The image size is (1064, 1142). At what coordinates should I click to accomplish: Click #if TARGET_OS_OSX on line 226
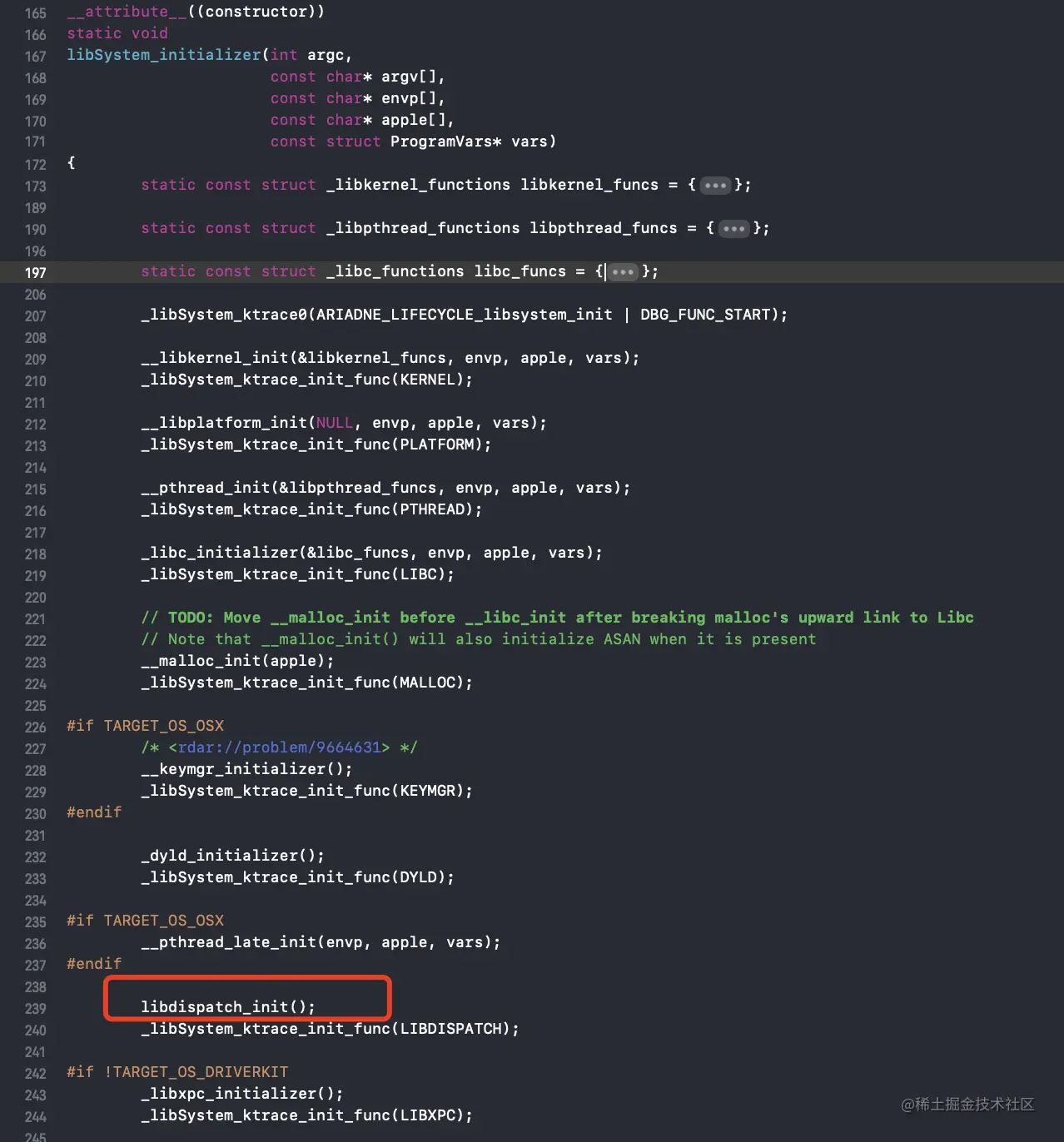[x=145, y=726]
